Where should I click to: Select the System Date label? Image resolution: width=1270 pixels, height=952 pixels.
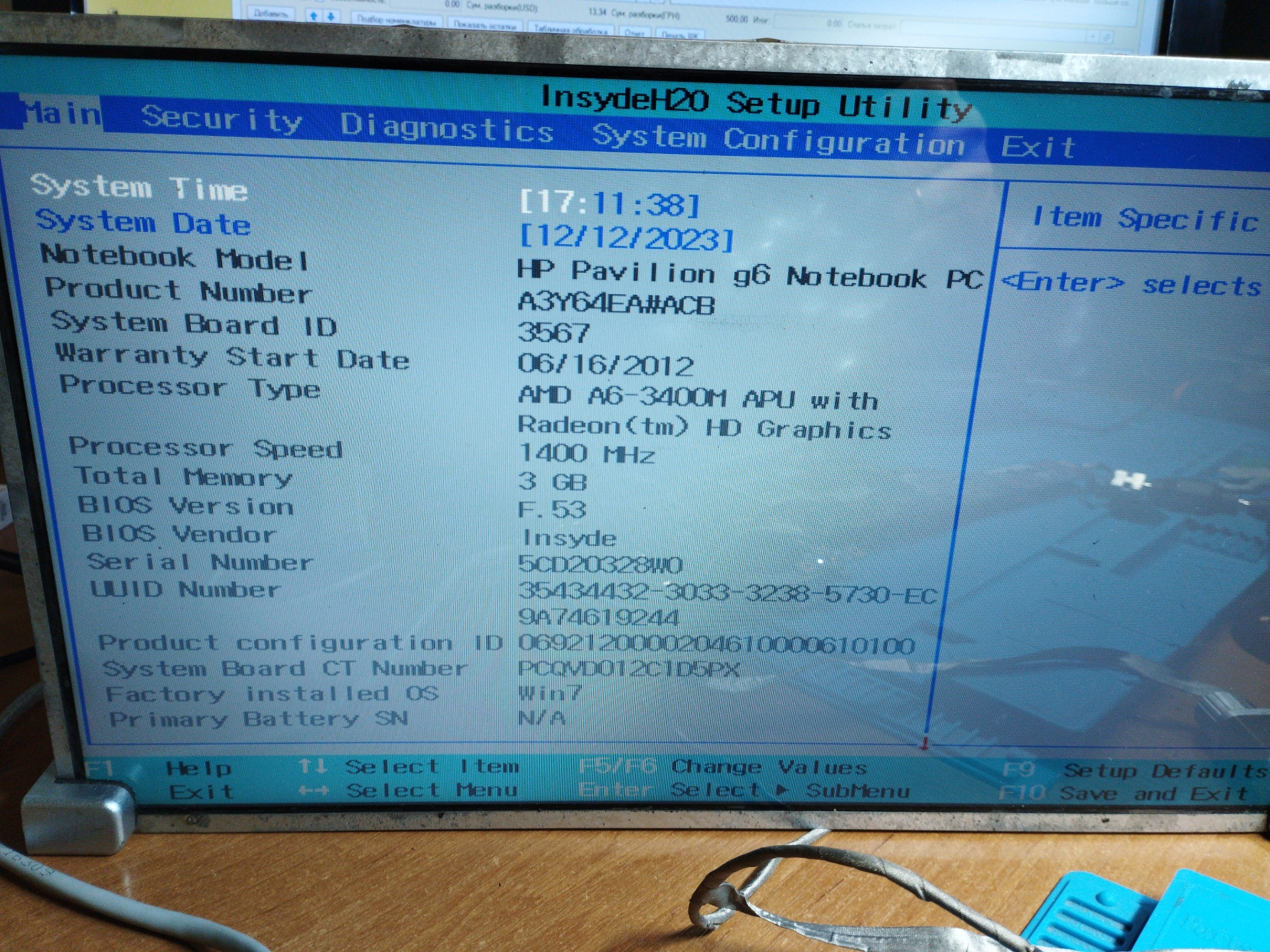(x=143, y=223)
